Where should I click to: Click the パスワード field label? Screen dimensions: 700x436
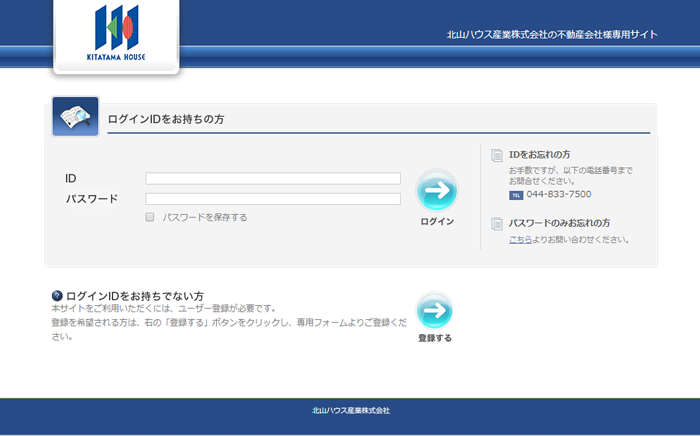(92, 199)
